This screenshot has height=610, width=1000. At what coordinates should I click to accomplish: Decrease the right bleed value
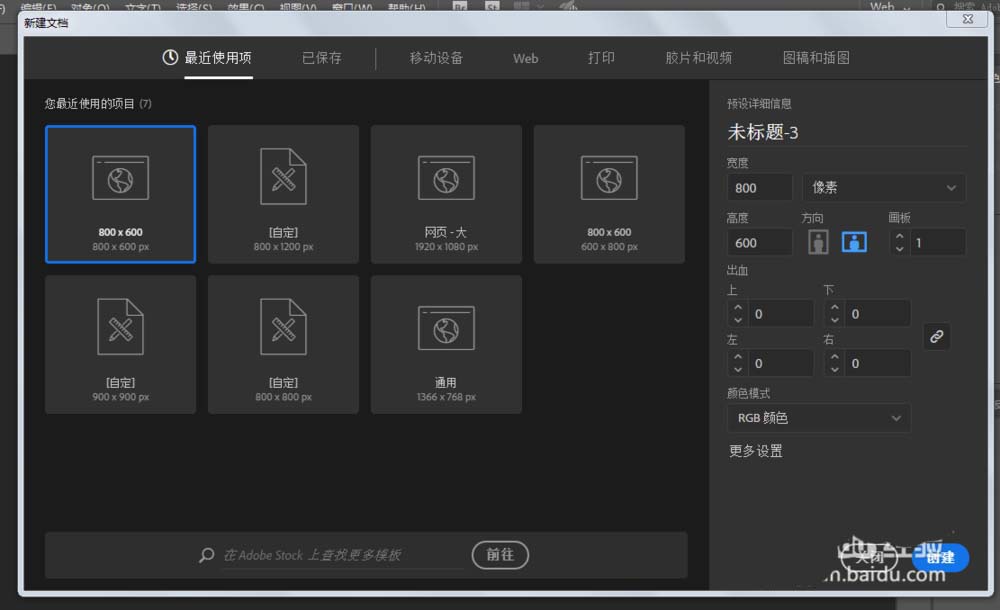[835, 369]
